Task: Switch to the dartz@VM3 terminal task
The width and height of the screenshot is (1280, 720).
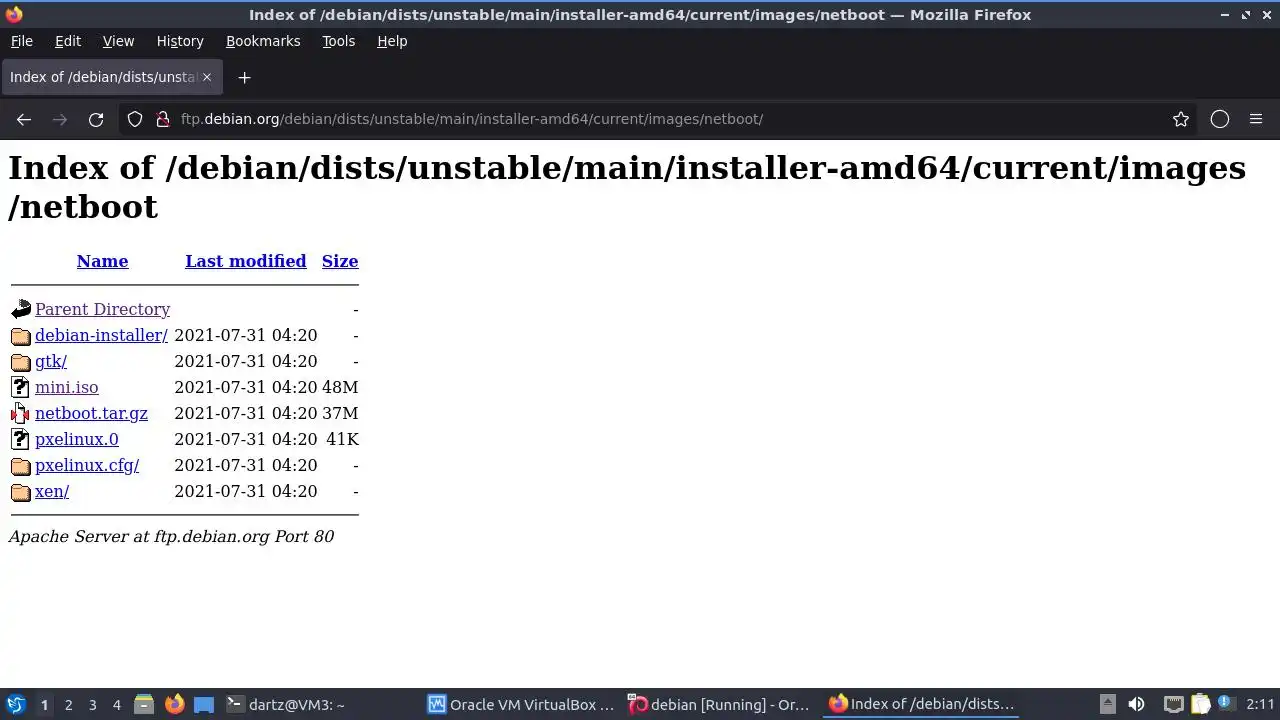Action: pyautogui.click(x=320, y=704)
